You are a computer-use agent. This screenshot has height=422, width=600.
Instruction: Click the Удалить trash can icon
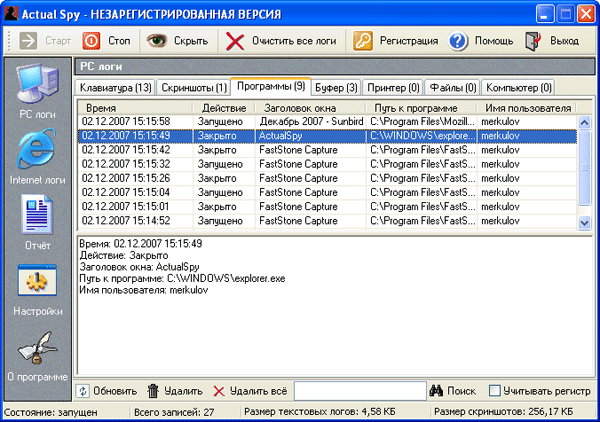point(153,391)
